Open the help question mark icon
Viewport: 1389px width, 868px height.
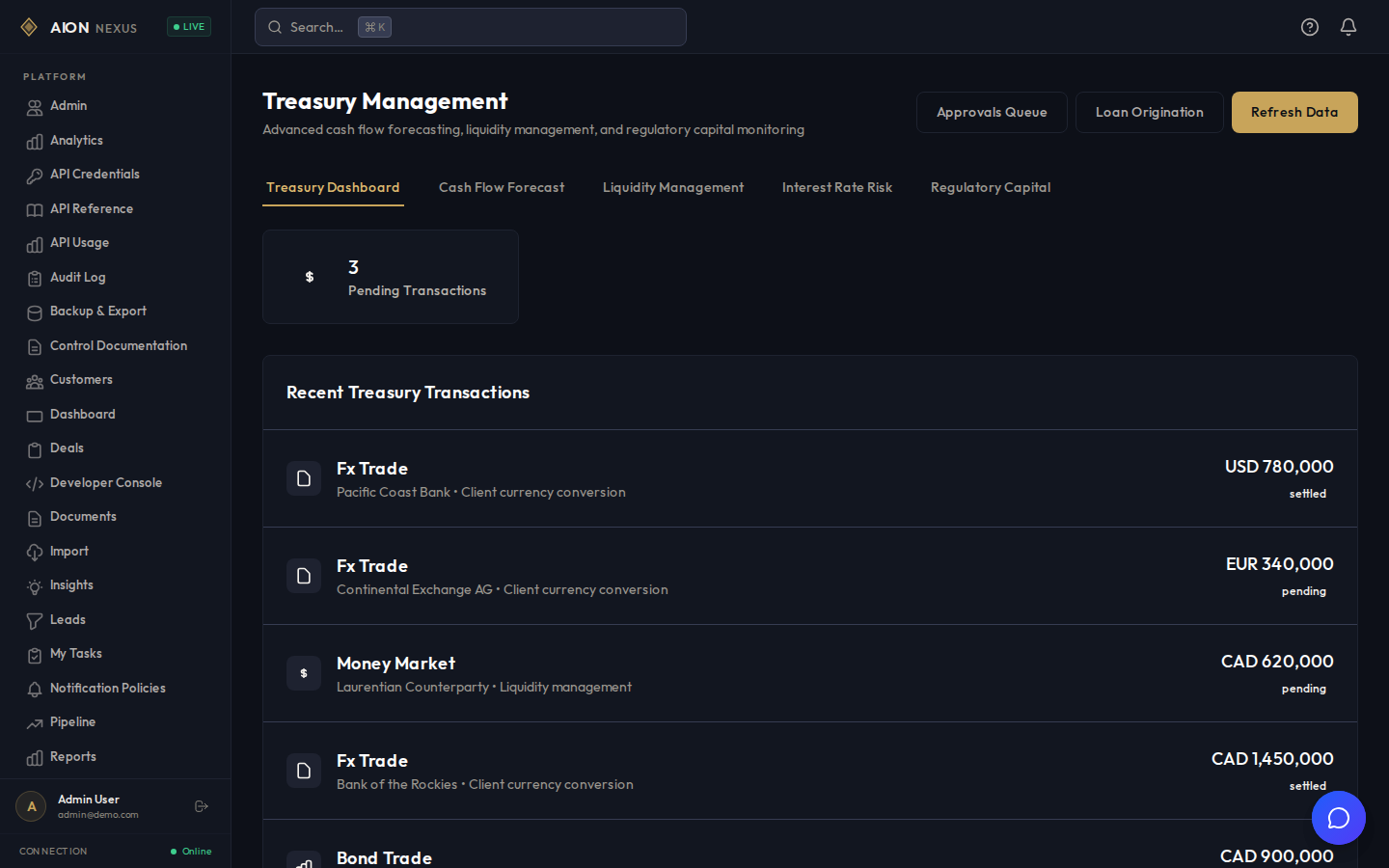point(1310,27)
